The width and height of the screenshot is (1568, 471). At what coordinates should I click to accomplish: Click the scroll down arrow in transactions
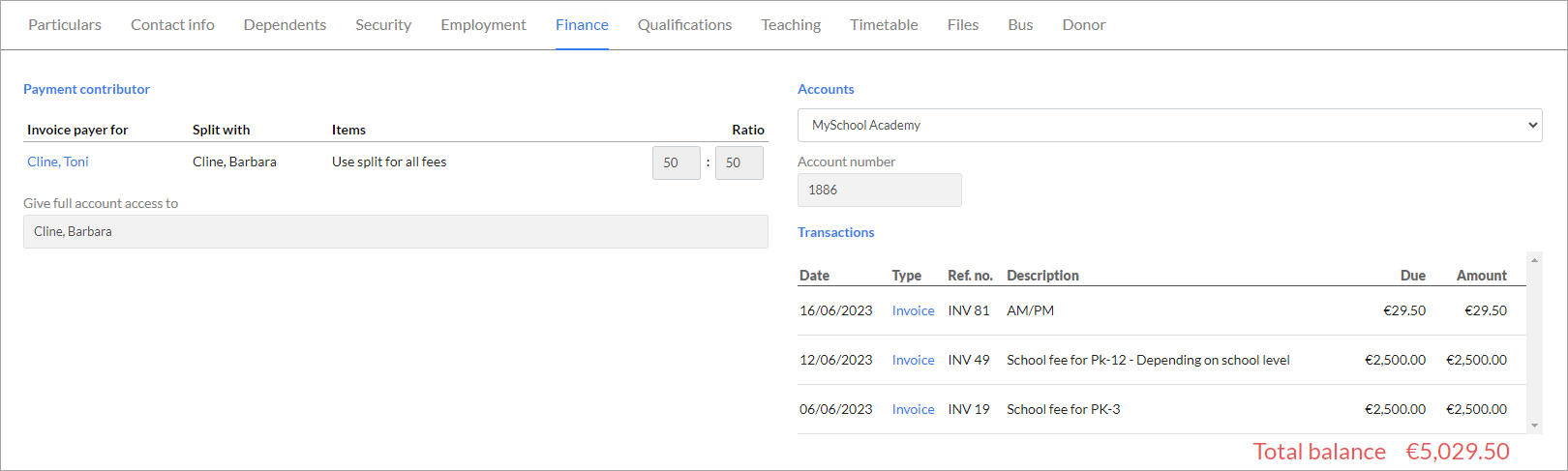point(1534,426)
